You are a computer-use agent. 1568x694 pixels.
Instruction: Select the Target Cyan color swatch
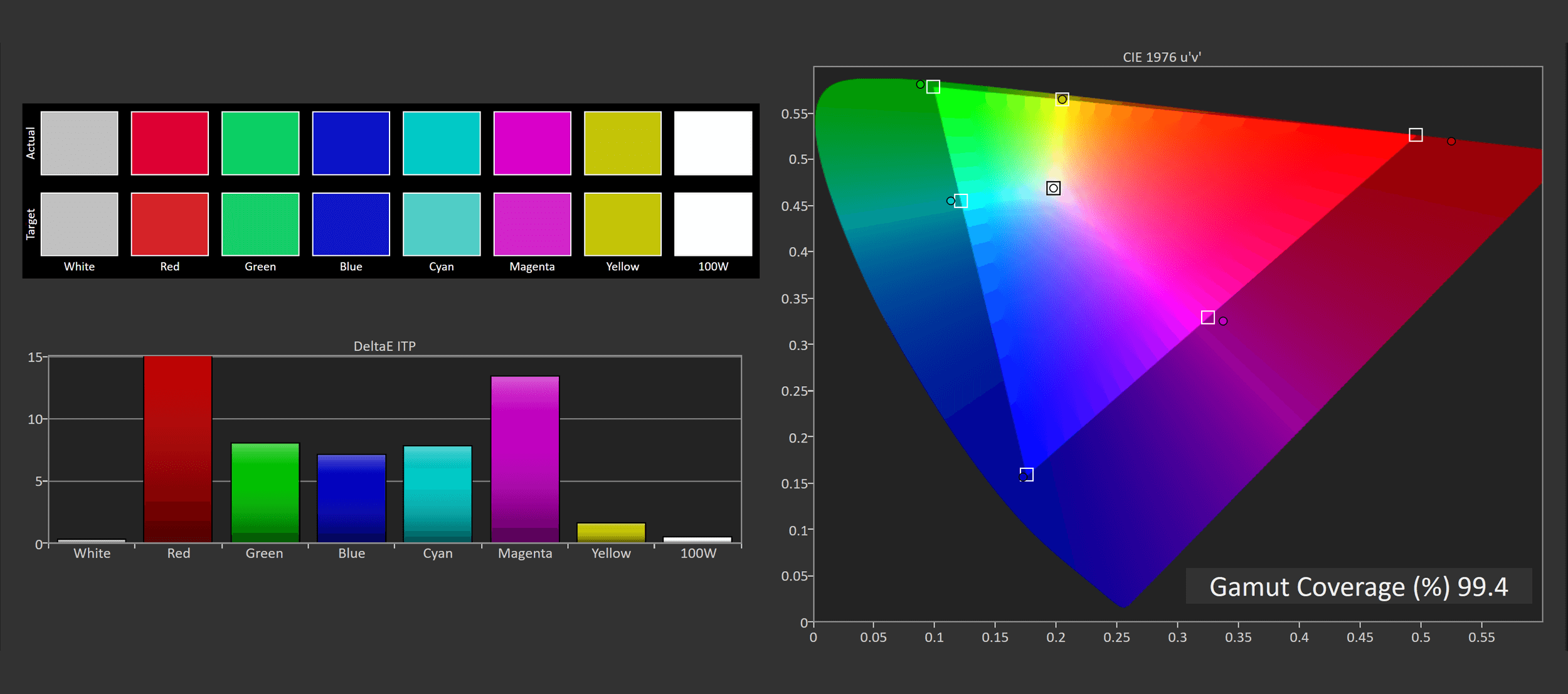point(442,224)
